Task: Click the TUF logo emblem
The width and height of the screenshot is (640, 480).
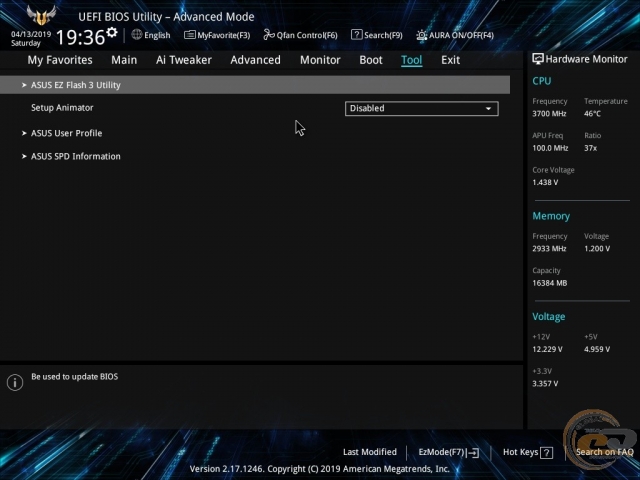Action: 41,16
